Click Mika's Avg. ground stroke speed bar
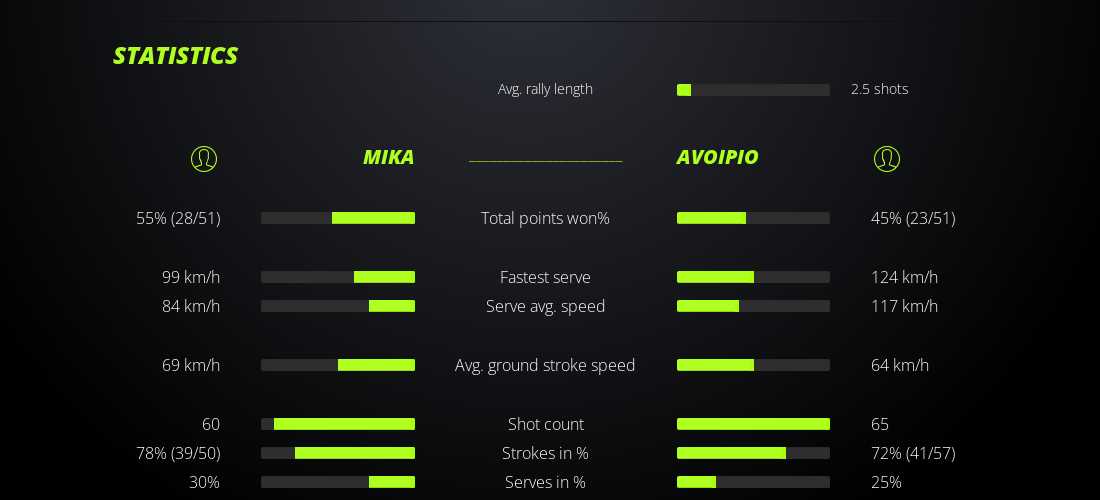Screen dimensions: 1100x500 tap(338, 365)
